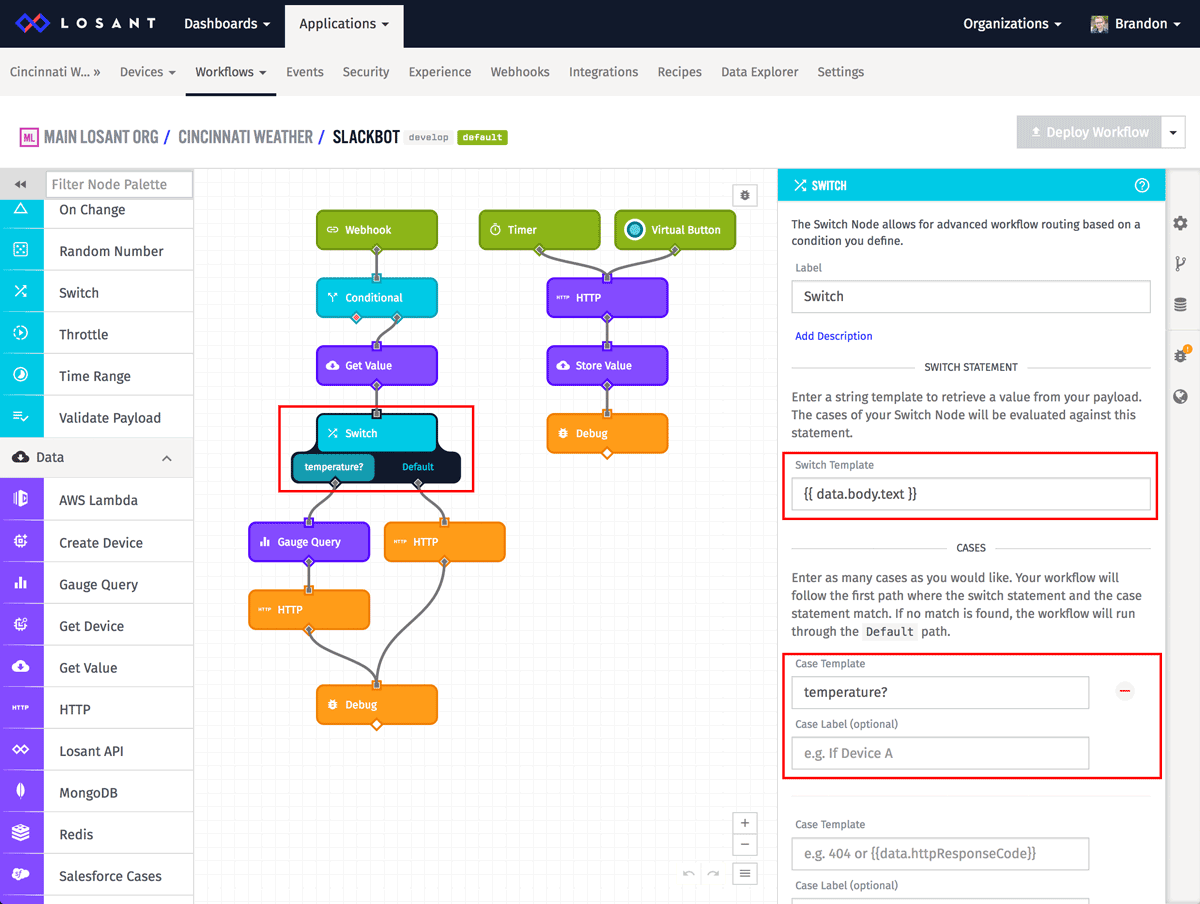Select the Virtual Button node on canvas
This screenshot has height=904, width=1200.
(675, 229)
